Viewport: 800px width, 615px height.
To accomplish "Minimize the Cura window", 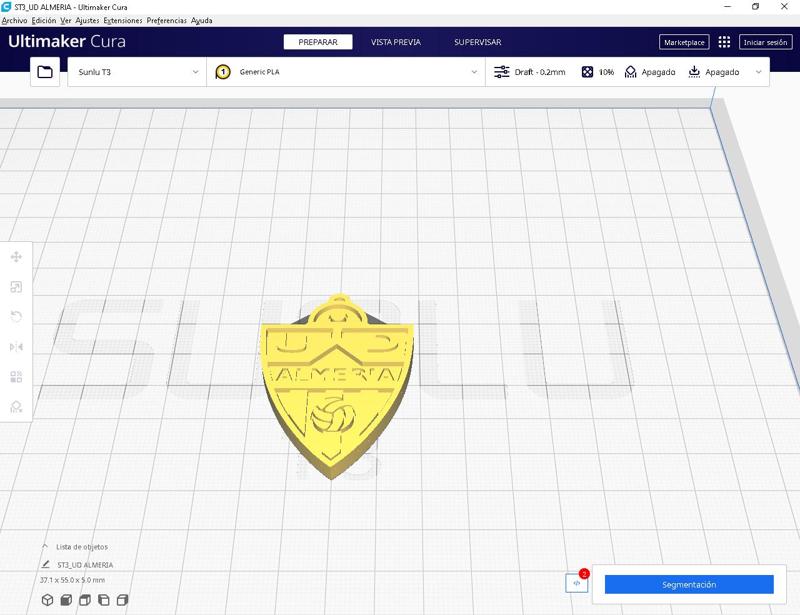I will 728,7.
